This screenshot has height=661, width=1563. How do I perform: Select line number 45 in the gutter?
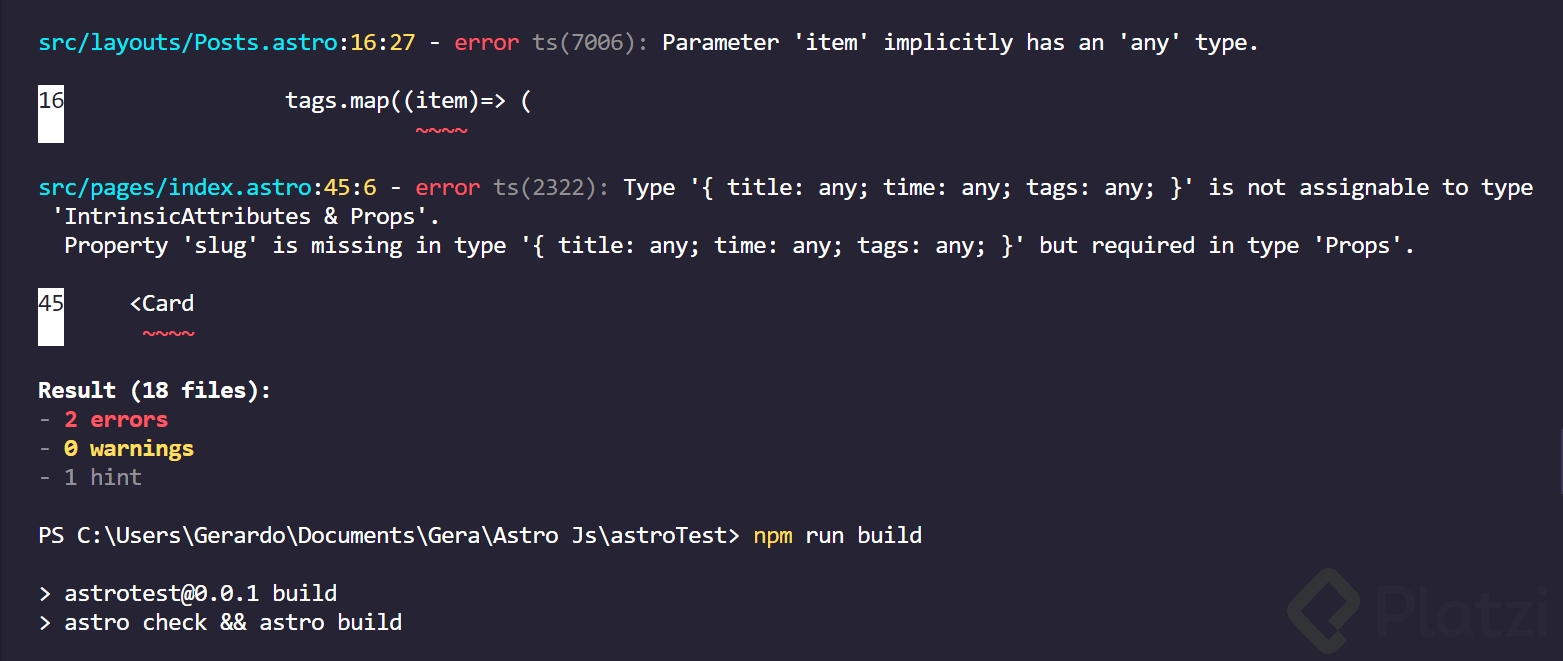51,304
